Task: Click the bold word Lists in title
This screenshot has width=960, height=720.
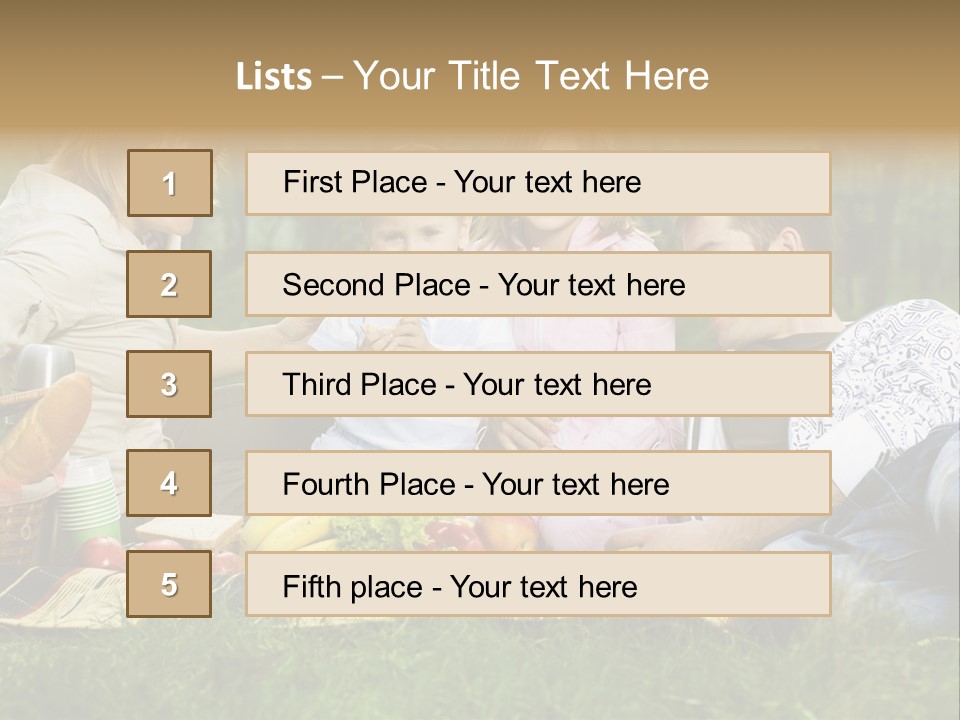Action: (273, 77)
